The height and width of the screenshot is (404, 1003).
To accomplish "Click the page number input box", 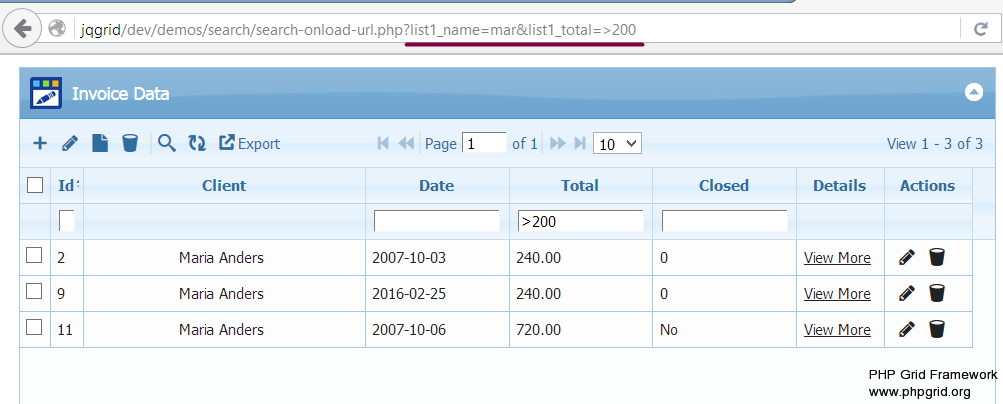I will pos(485,144).
